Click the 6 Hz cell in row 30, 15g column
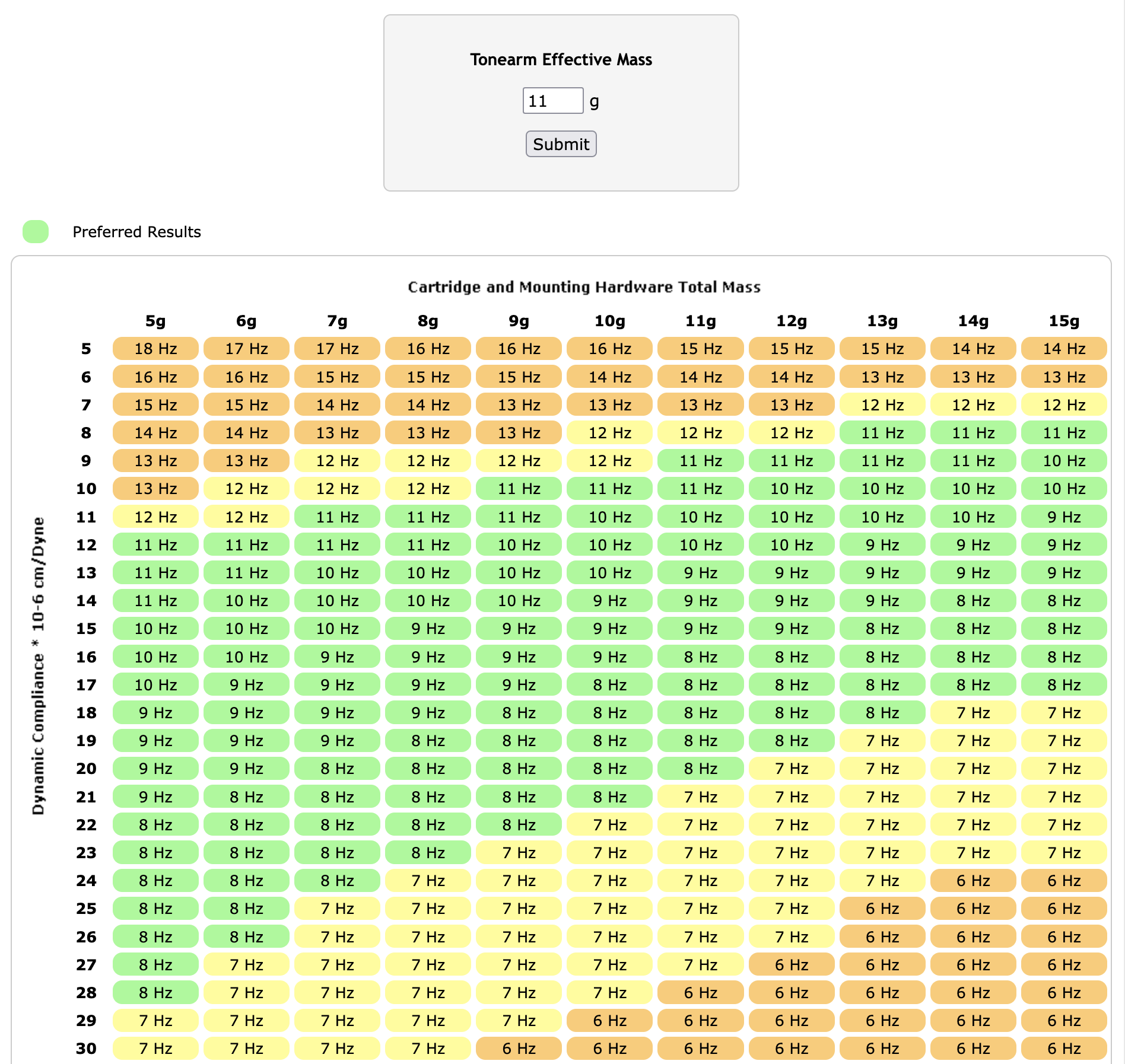The height and width of the screenshot is (1064, 1125). (1064, 1049)
